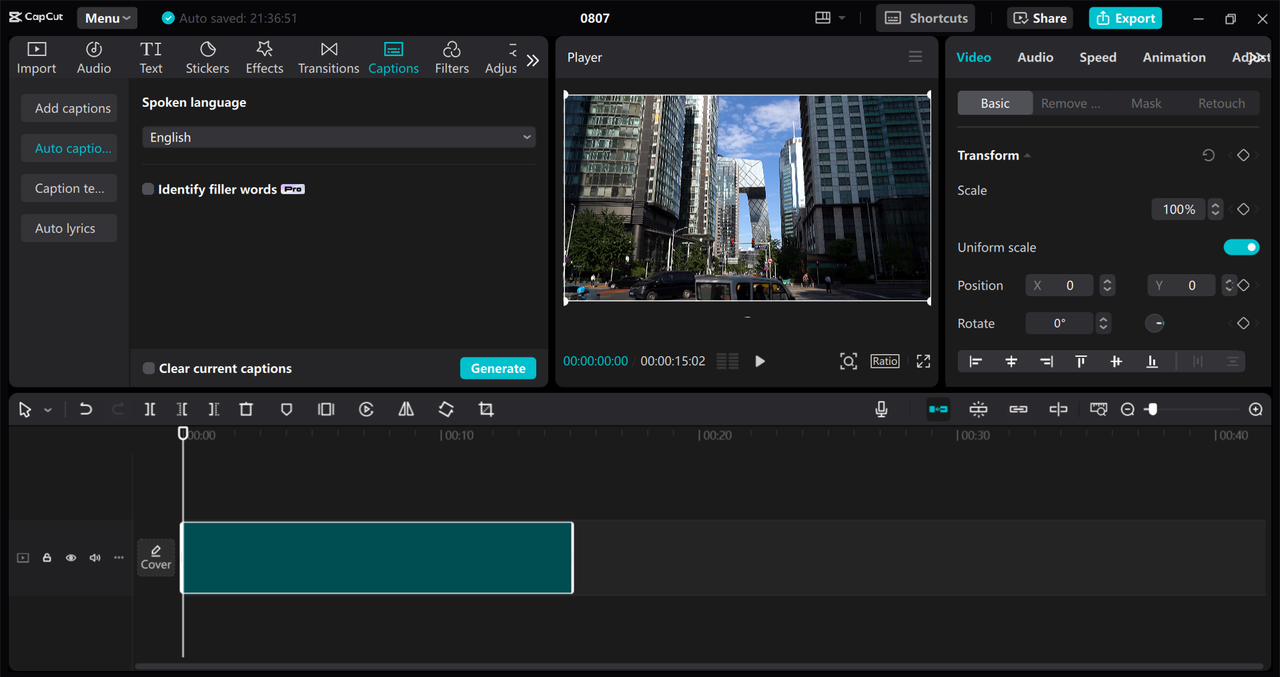Mirror the clip with flip icon
The image size is (1280, 677).
tap(406, 409)
